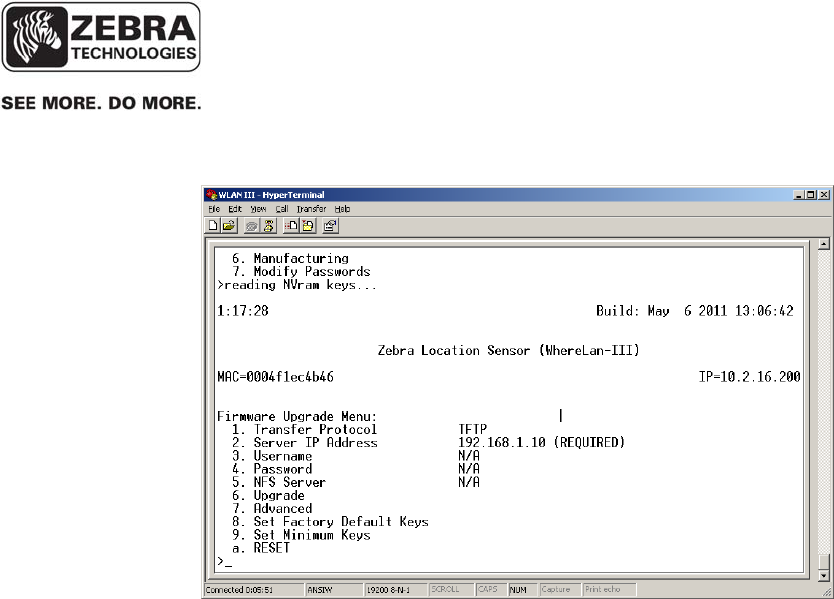Click the scroll down arrow in terminal

point(824,575)
